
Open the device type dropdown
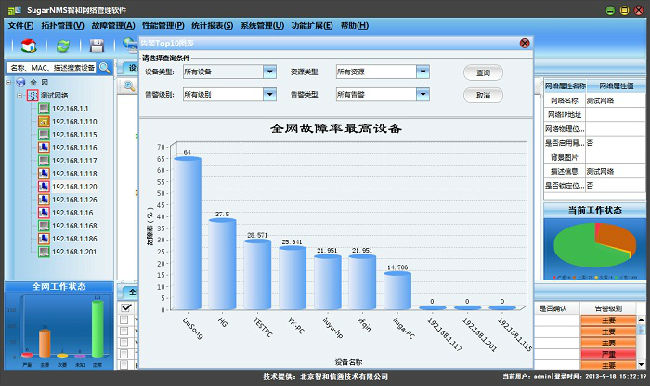pos(270,72)
